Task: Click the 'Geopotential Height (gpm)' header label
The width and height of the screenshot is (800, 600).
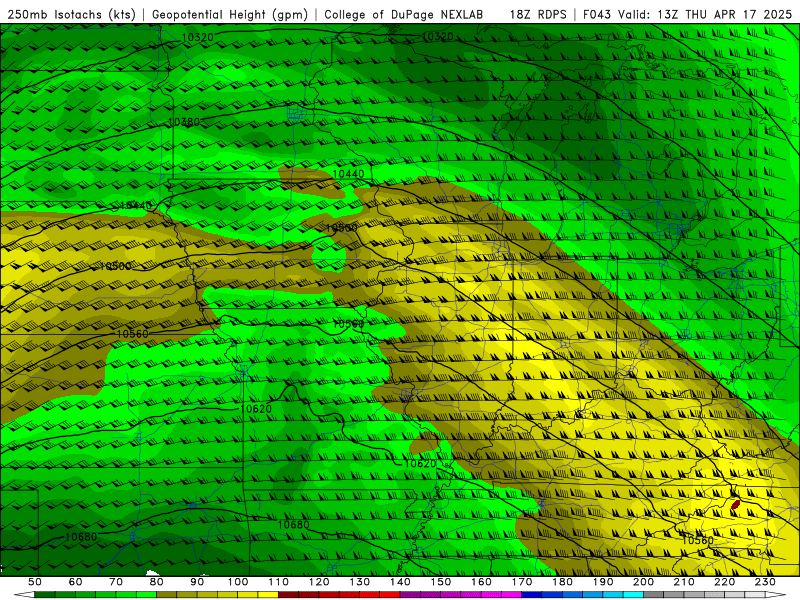Action: [x=230, y=15]
